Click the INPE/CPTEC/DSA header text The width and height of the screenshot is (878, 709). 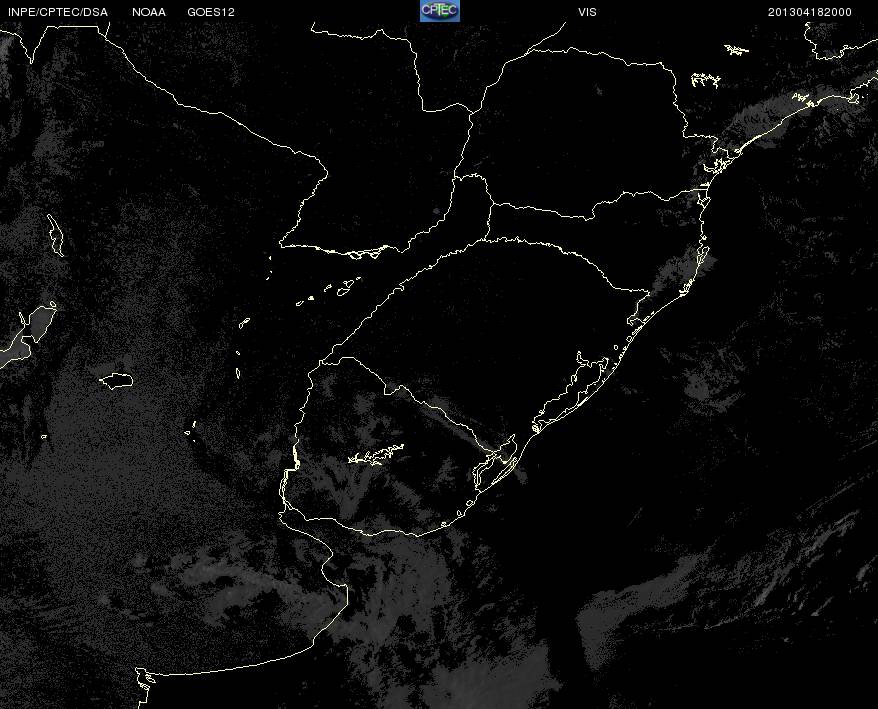pyautogui.click(x=58, y=12)
